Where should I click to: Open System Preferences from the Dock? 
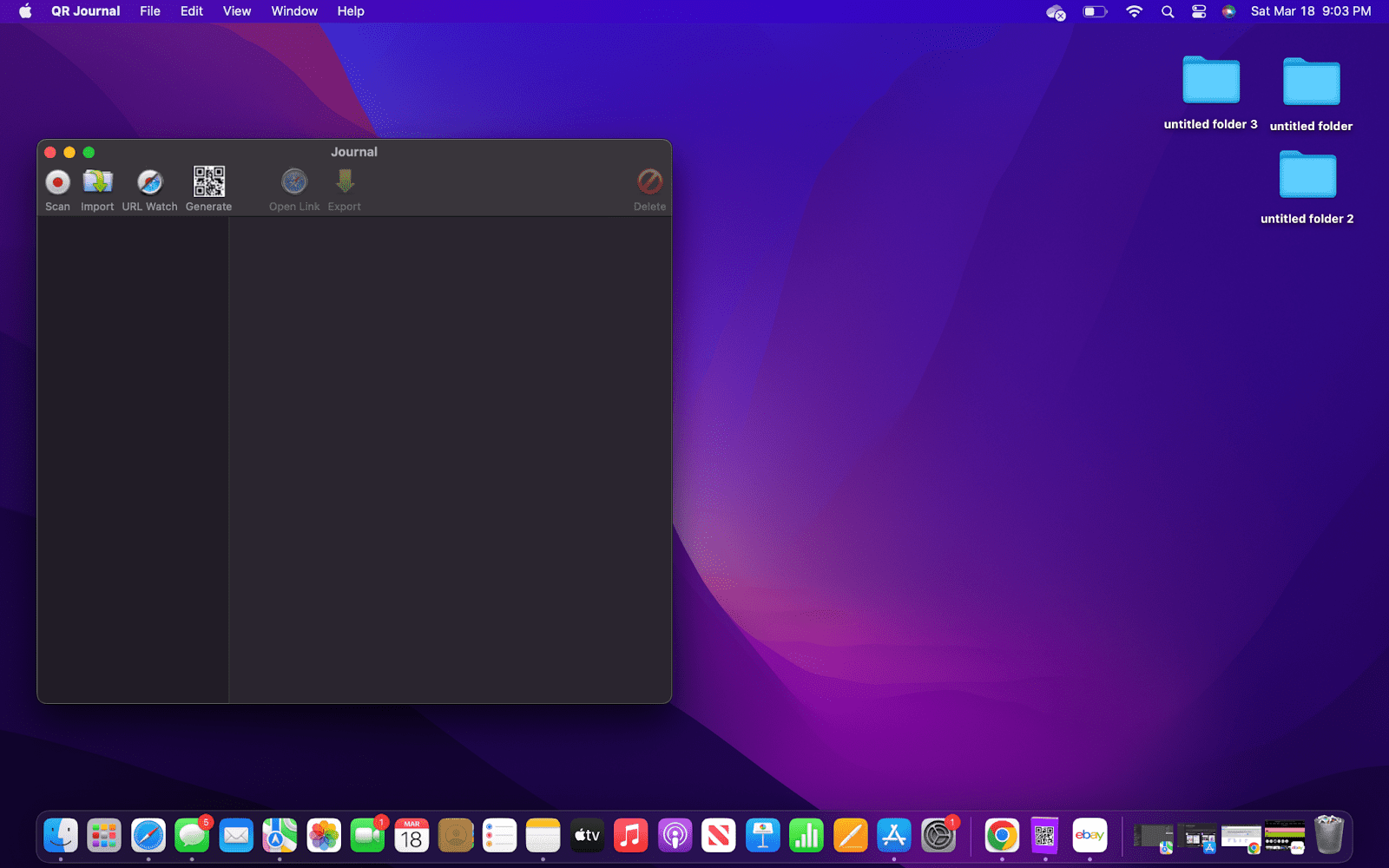coord(938,836)
